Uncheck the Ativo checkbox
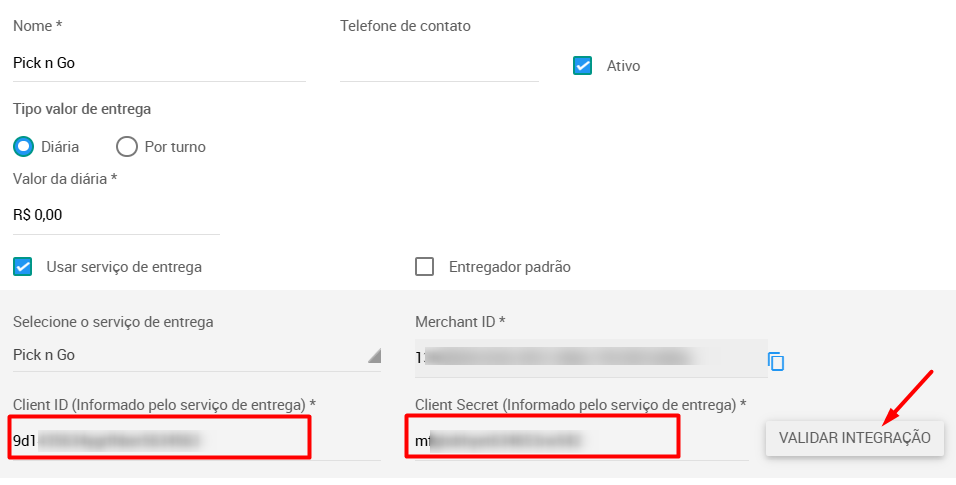The width and height of the screenshot is (956, 485). tap(582, 65)
